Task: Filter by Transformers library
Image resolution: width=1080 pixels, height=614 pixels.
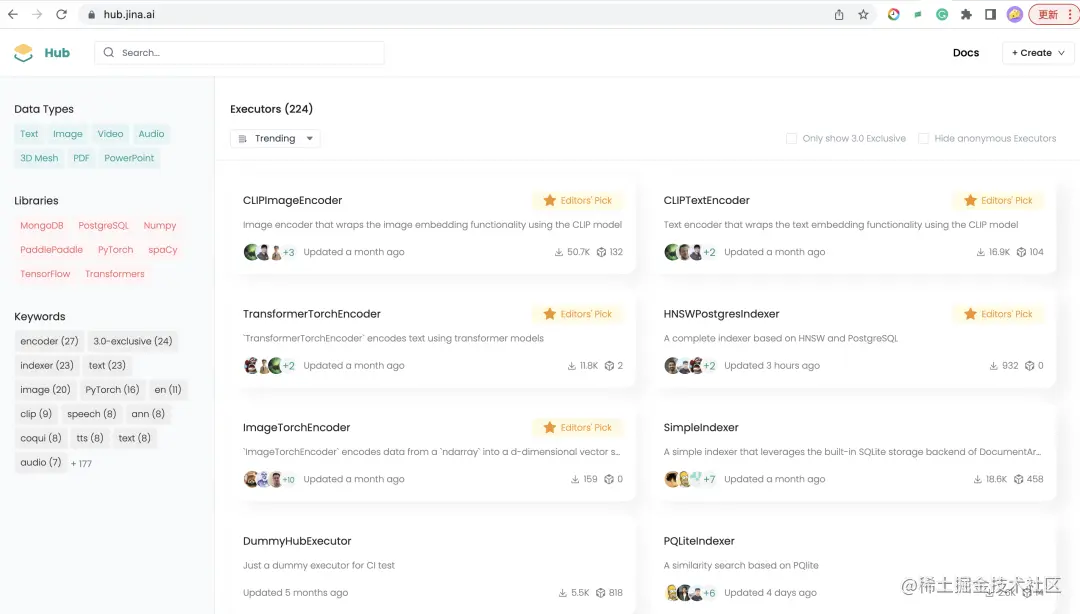Action: tap(114, 274)
